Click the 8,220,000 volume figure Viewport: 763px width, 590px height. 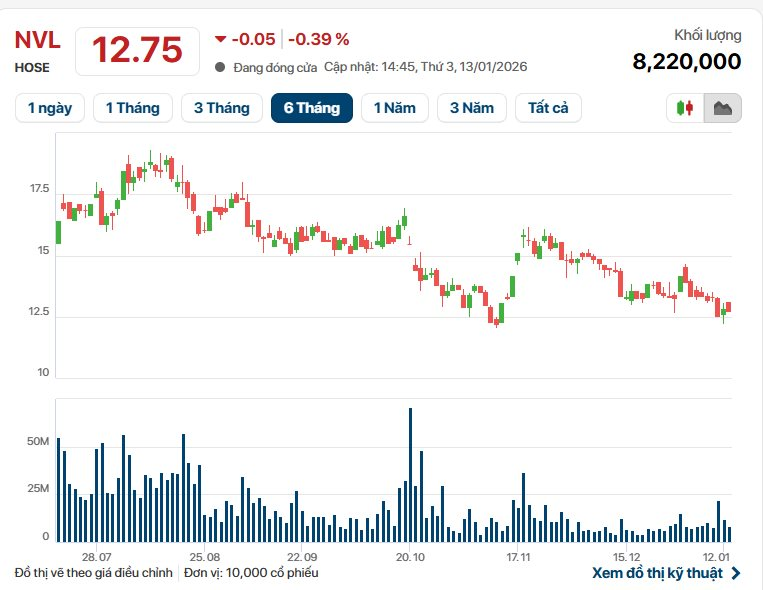click(x=687, y=62)
